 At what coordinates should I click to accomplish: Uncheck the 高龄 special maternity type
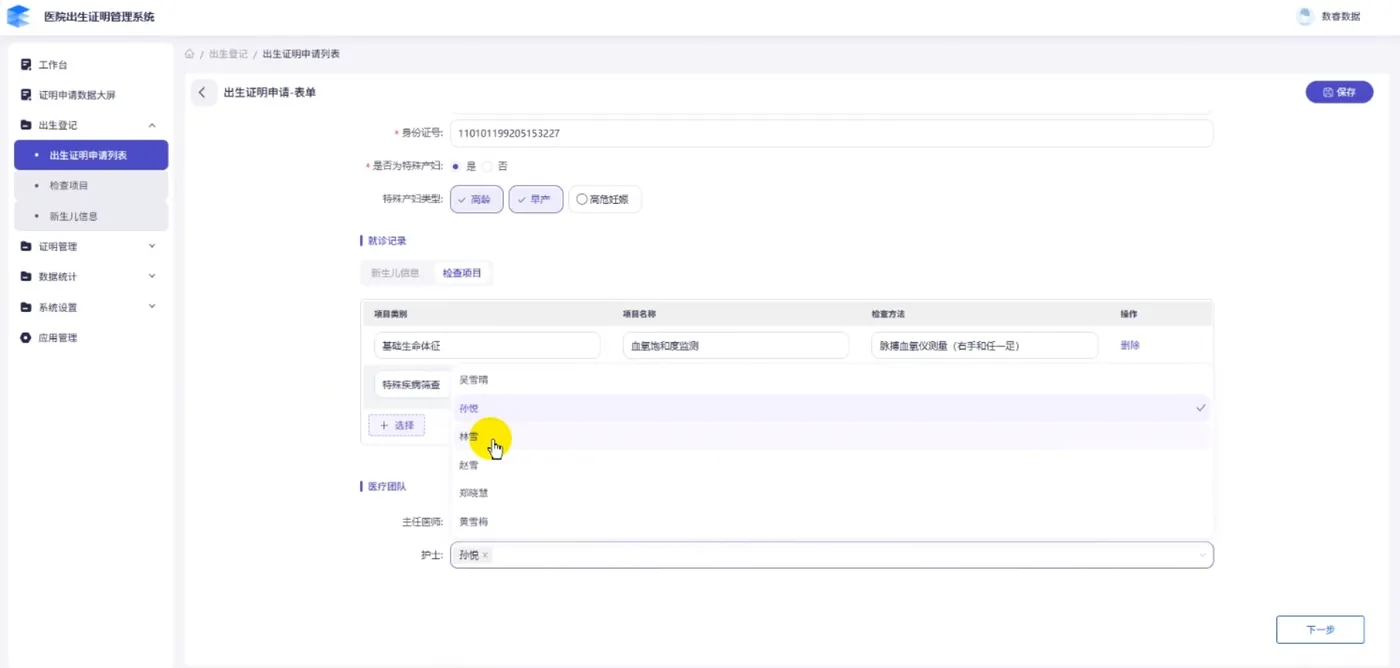tap(477, 199)
